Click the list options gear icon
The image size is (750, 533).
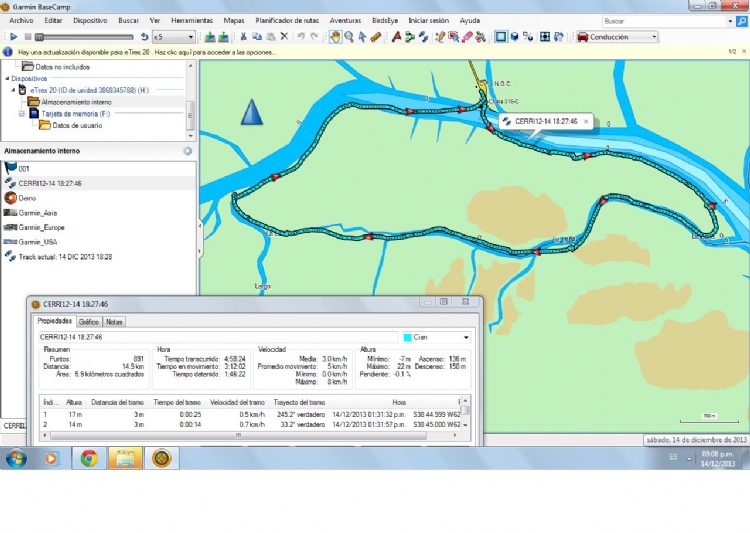(x=188, y=151)
